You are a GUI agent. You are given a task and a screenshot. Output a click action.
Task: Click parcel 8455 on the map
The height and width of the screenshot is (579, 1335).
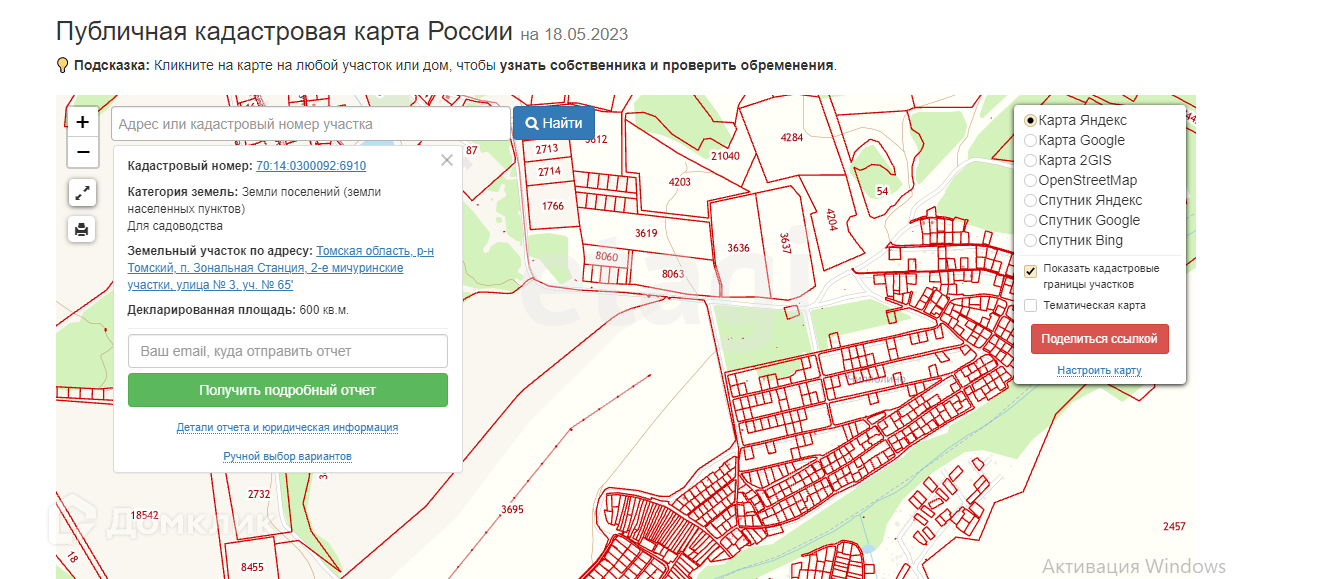coord(252,567)
